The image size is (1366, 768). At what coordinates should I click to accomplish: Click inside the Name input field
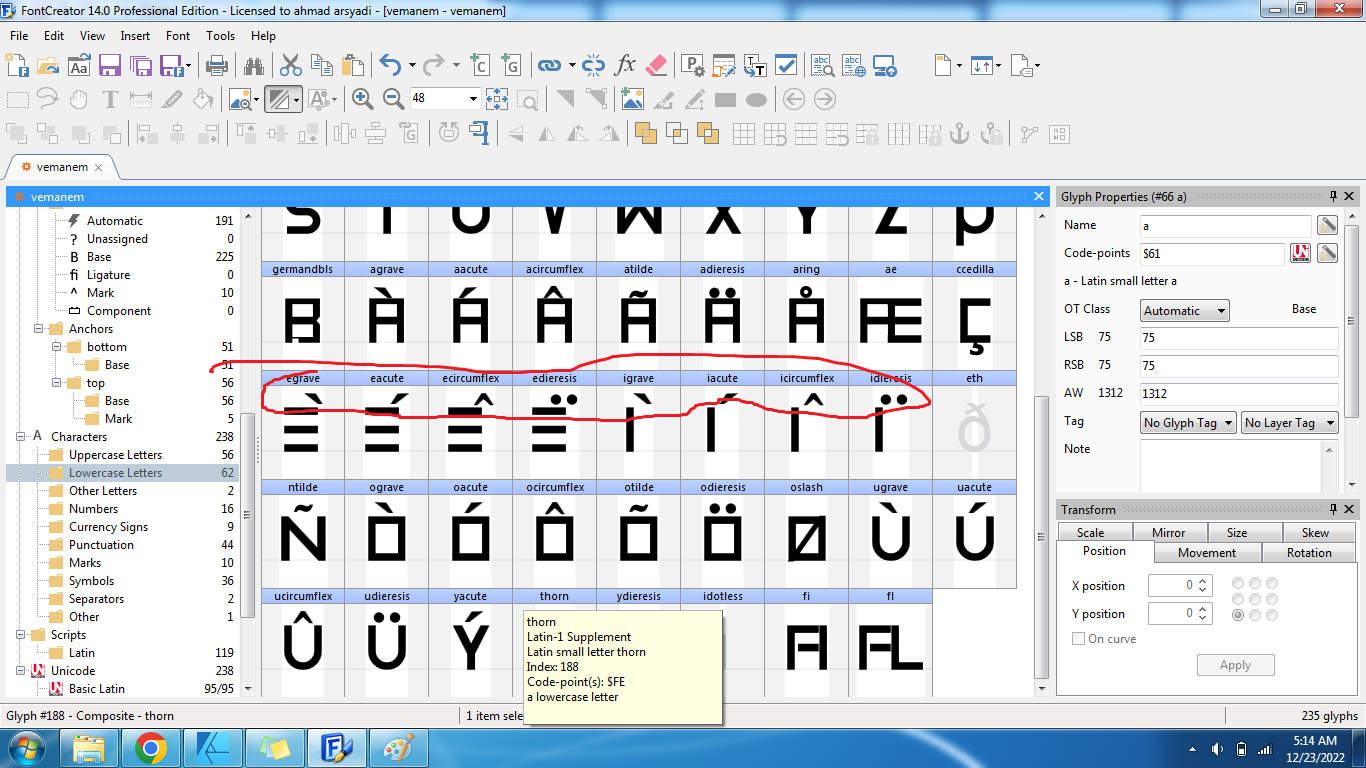[x=1226, y=225]
